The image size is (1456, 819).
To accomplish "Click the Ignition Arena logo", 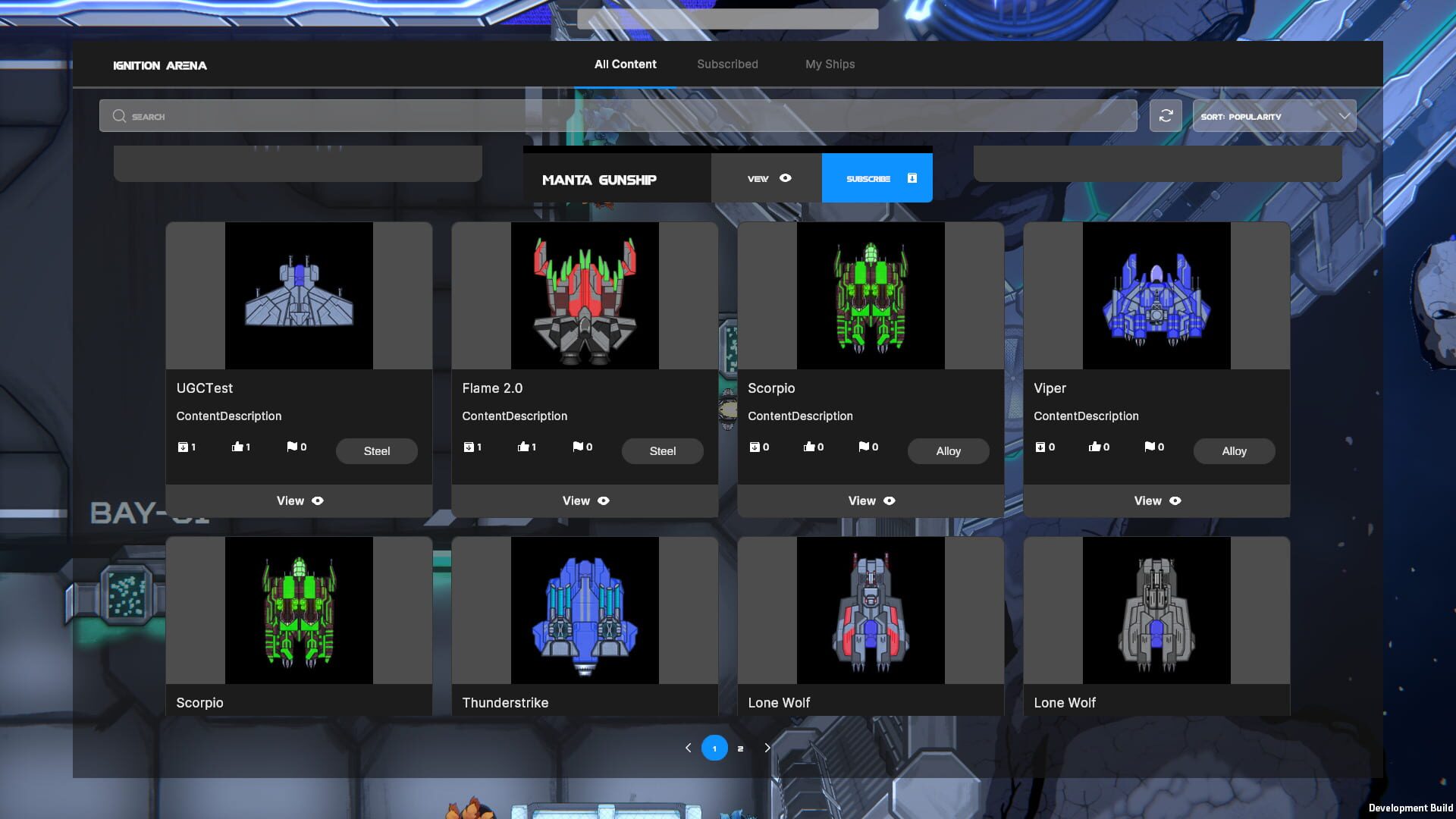I will point(160,65).
